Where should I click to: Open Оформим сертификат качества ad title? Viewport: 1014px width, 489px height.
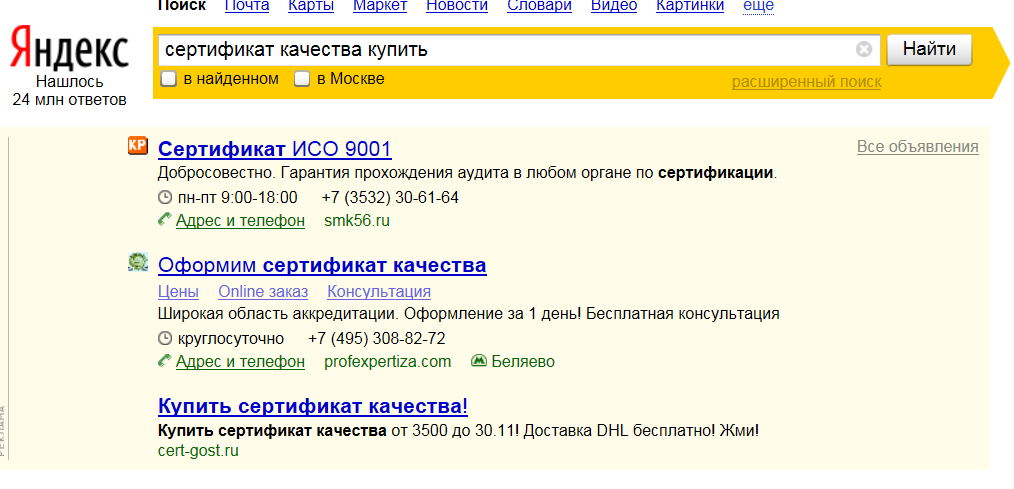(x=322, y=265)
